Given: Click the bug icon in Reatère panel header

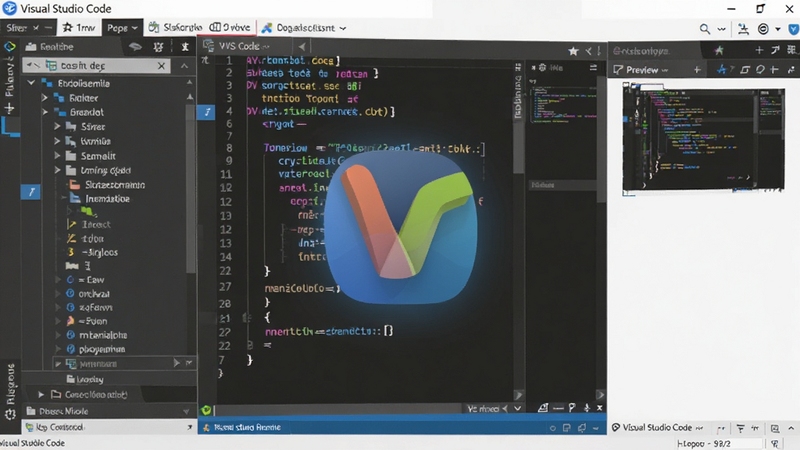Looking at the screenshot, I should [158, 47].
